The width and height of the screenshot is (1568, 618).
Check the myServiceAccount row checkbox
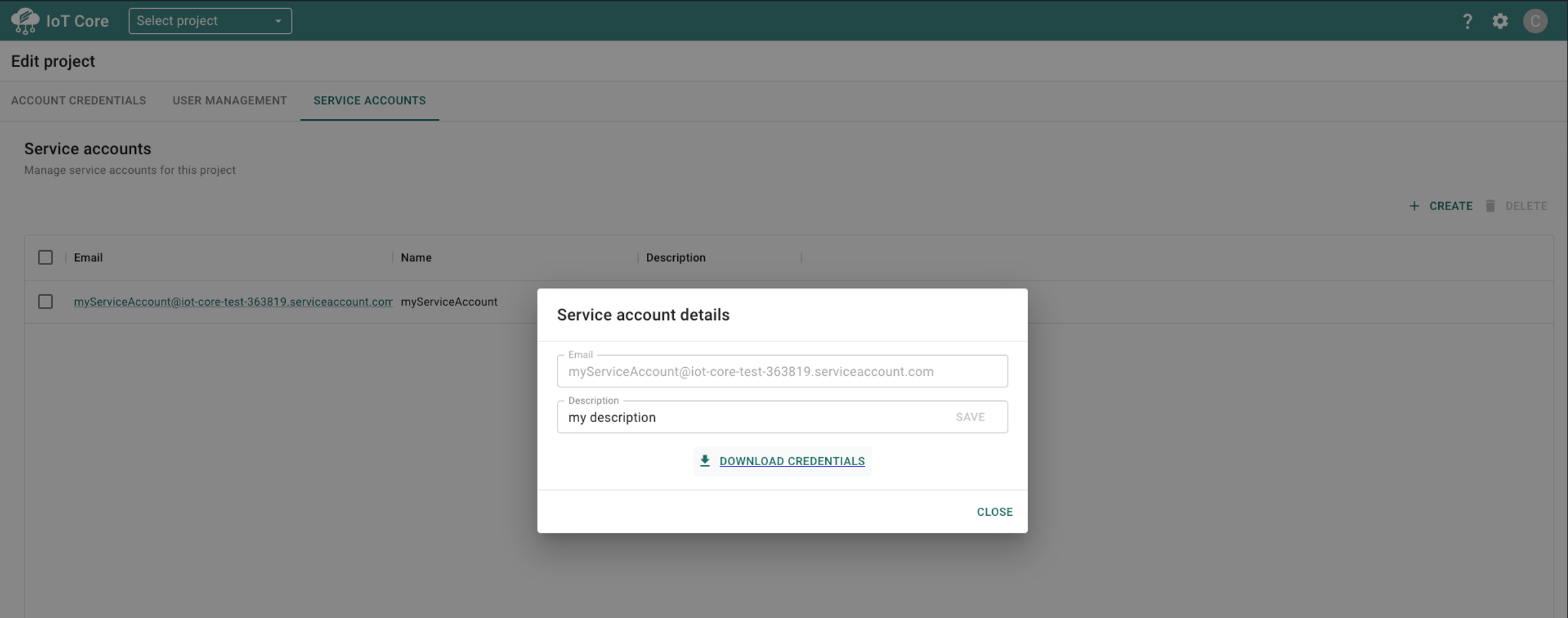[x=45, y=302]
